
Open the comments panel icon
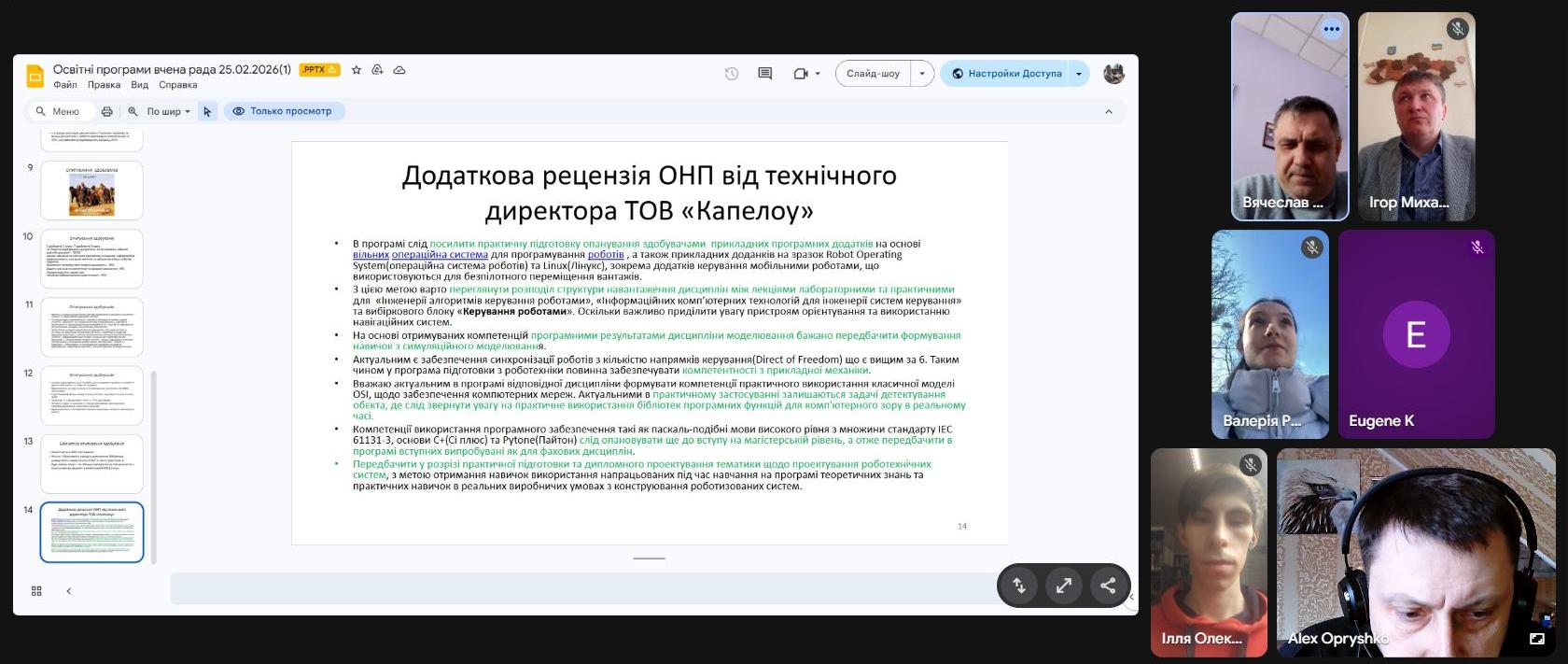[765, 74]
